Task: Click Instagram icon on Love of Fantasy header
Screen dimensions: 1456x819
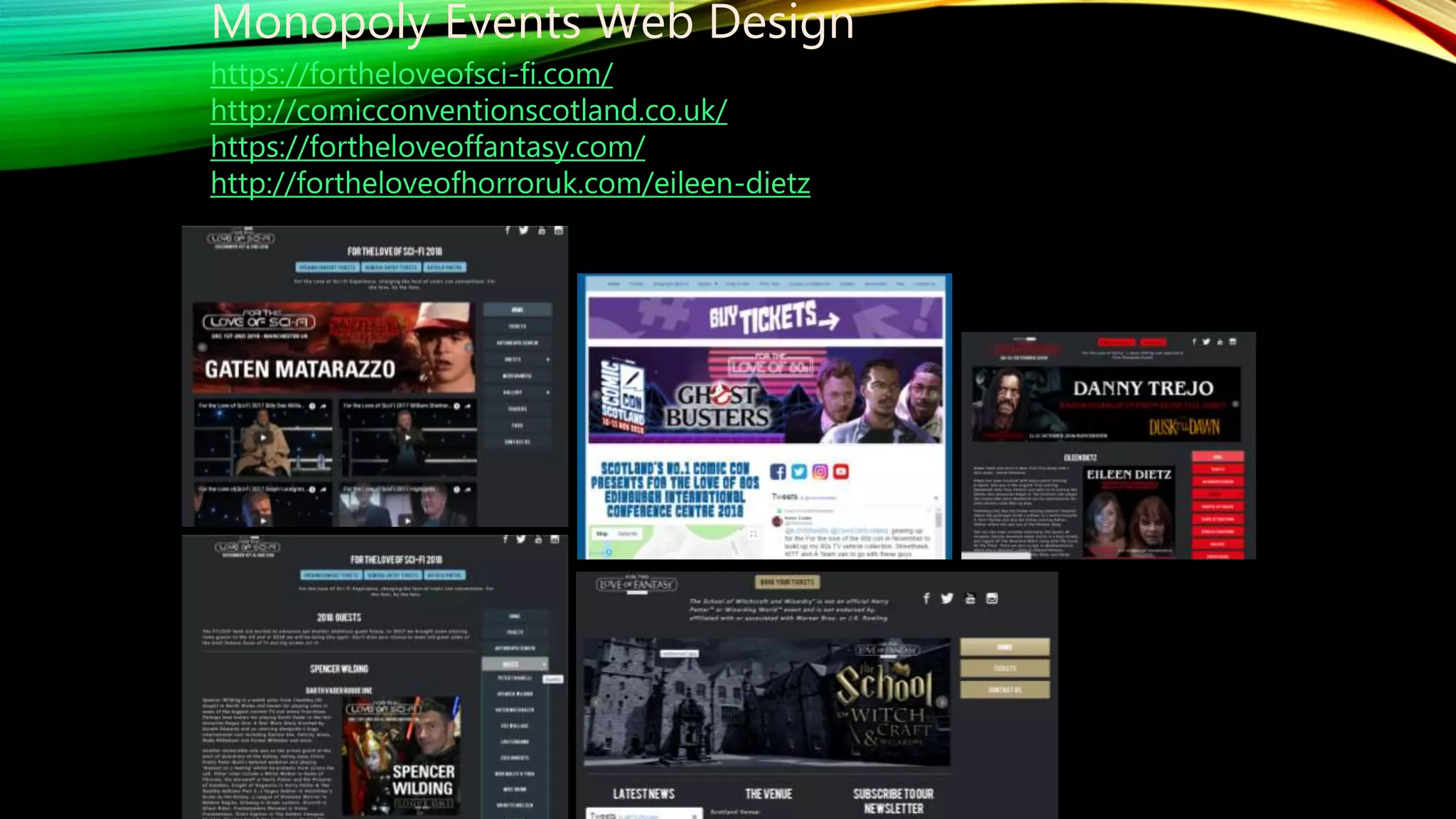Action: tap(992, 599)
